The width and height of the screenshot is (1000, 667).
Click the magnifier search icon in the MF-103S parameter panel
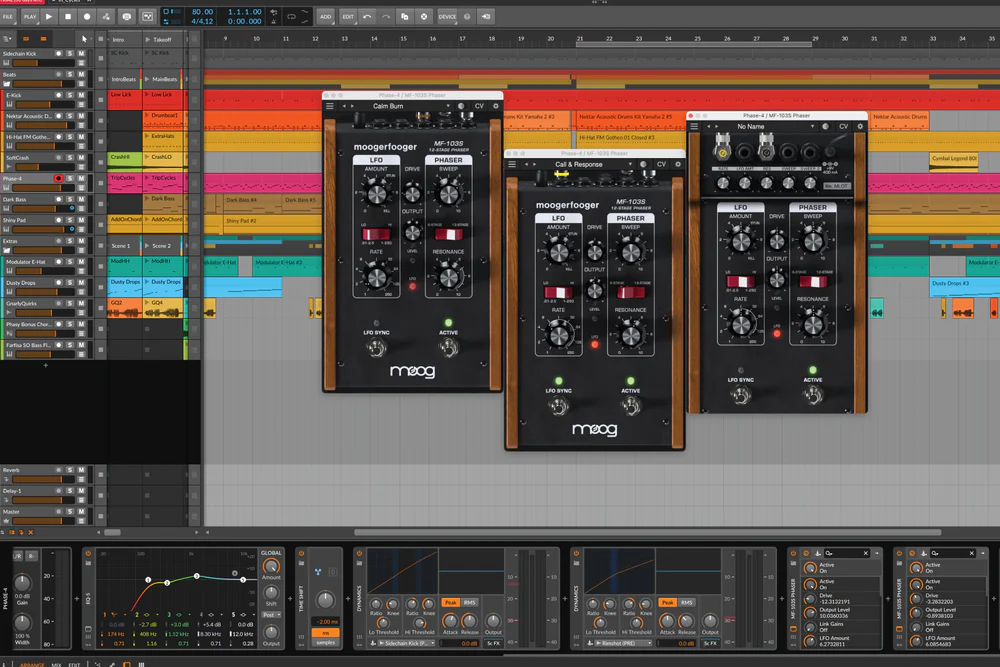(826, 553)
